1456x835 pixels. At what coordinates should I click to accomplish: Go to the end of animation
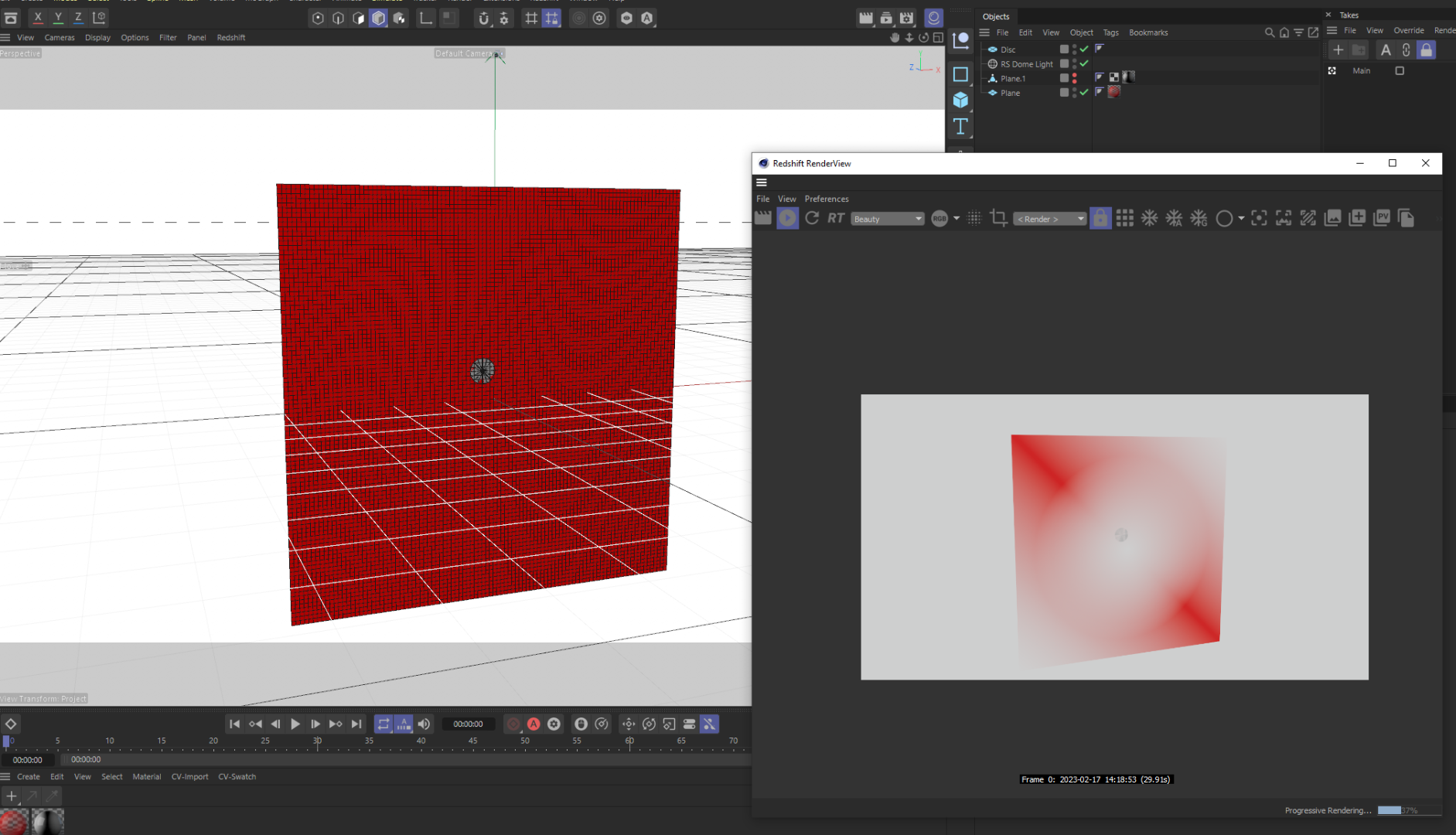(x=356, y=724)
